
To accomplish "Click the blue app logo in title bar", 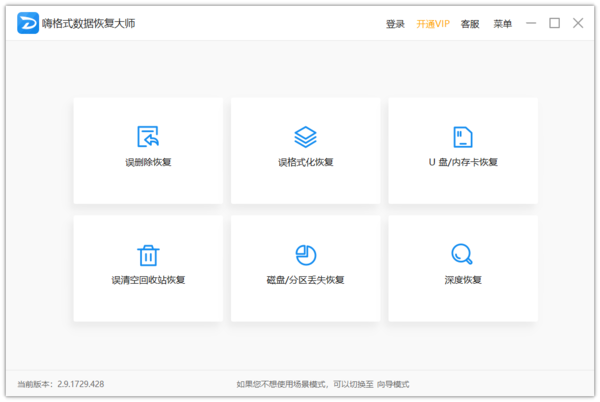I will coord(28,23).
